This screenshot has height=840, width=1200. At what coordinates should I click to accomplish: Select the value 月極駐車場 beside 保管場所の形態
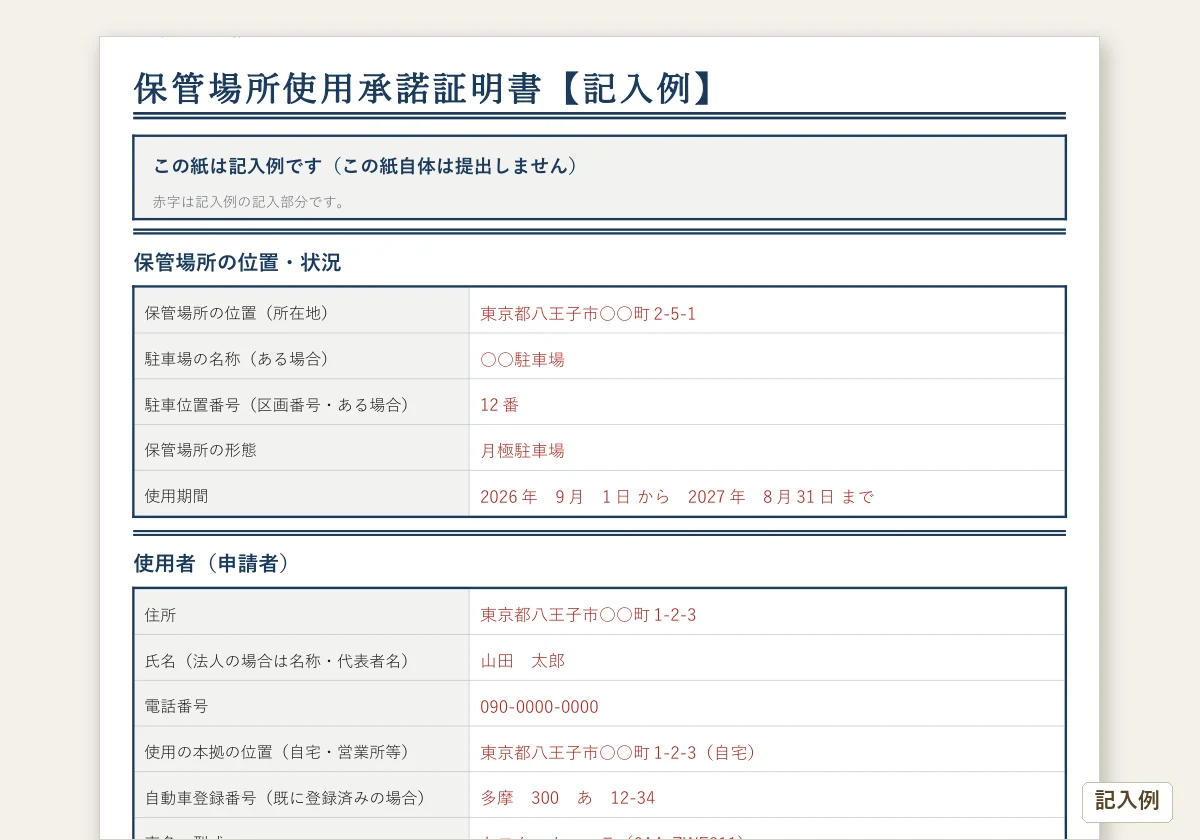coord(522,451)
